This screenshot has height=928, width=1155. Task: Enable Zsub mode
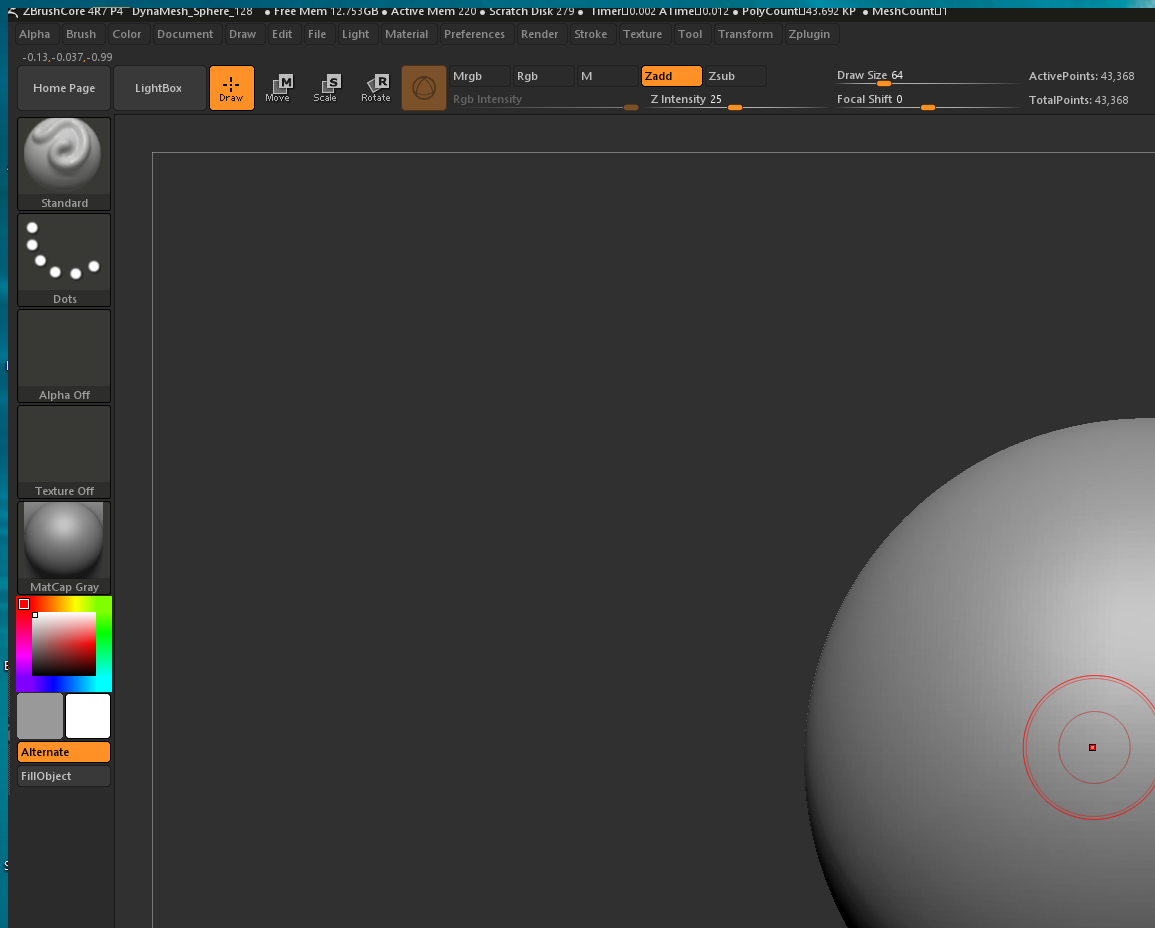coord(735,76)
